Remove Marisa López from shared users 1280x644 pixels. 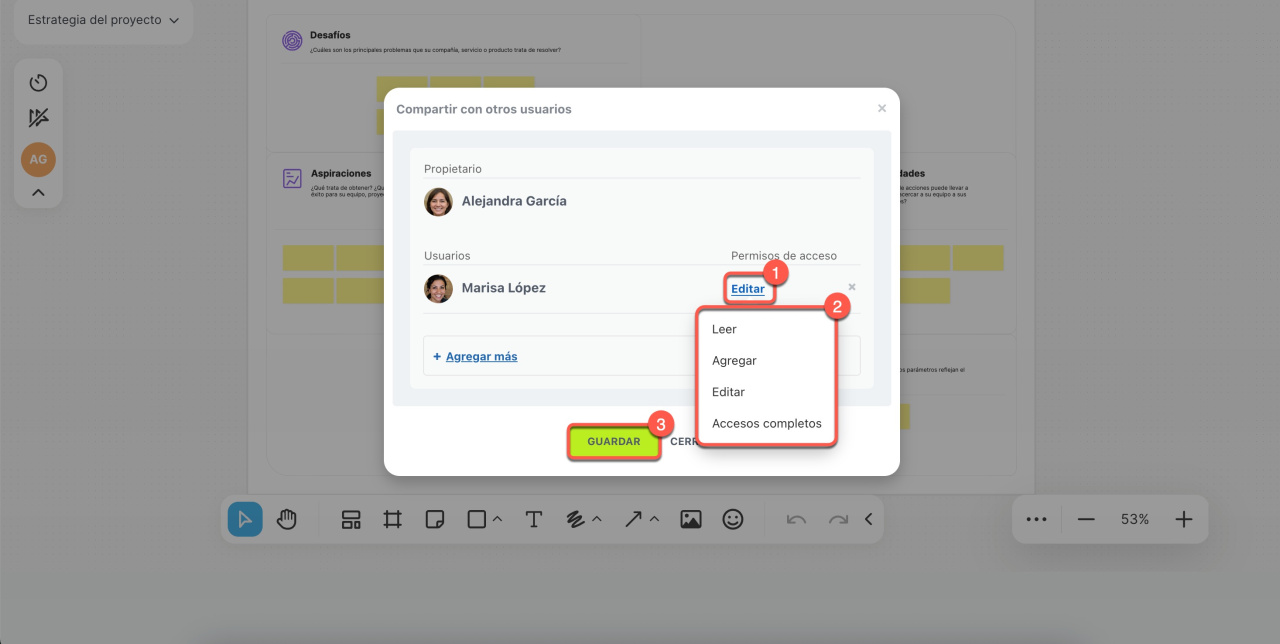852,287
